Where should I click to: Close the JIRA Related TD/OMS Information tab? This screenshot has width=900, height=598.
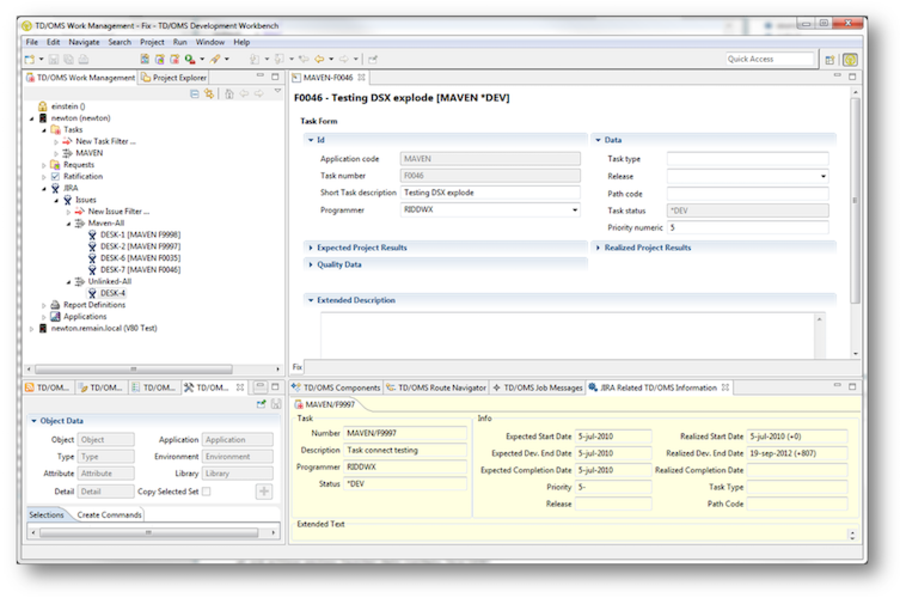tap(726, 387)
